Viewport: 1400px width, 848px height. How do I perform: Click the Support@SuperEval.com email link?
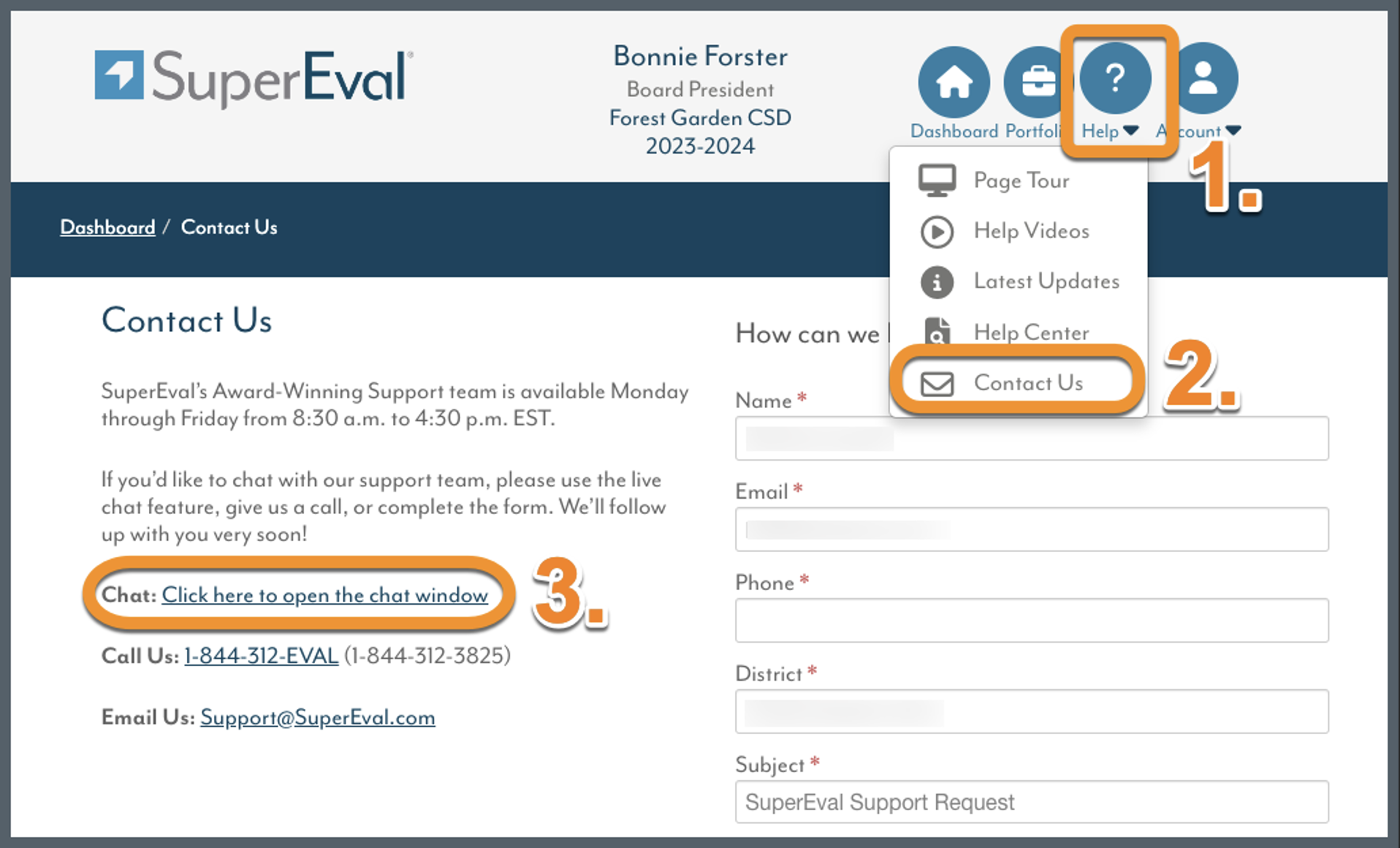tap(318, 718)
